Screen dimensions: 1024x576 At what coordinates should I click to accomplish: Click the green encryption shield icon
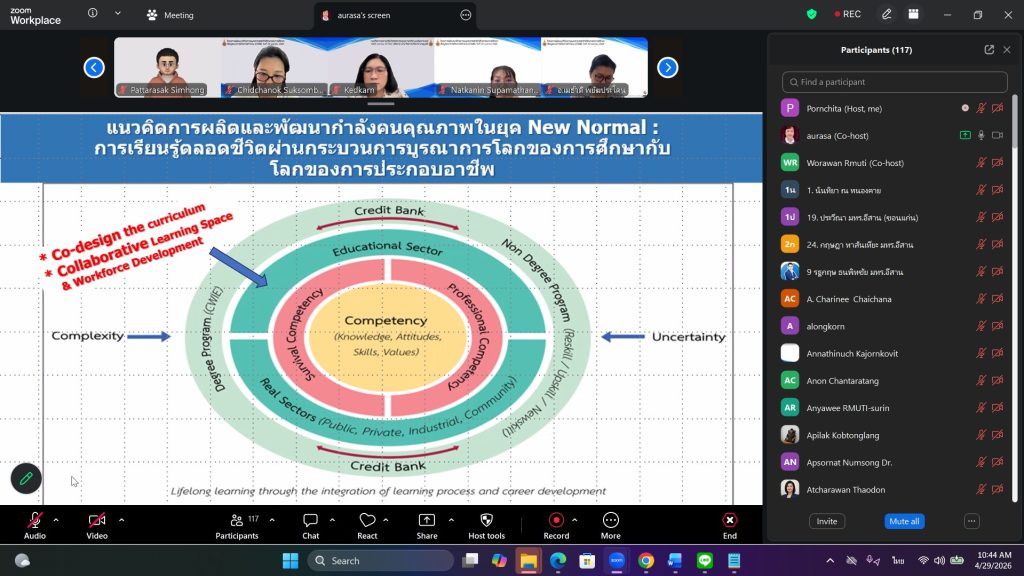click(812, 14)
